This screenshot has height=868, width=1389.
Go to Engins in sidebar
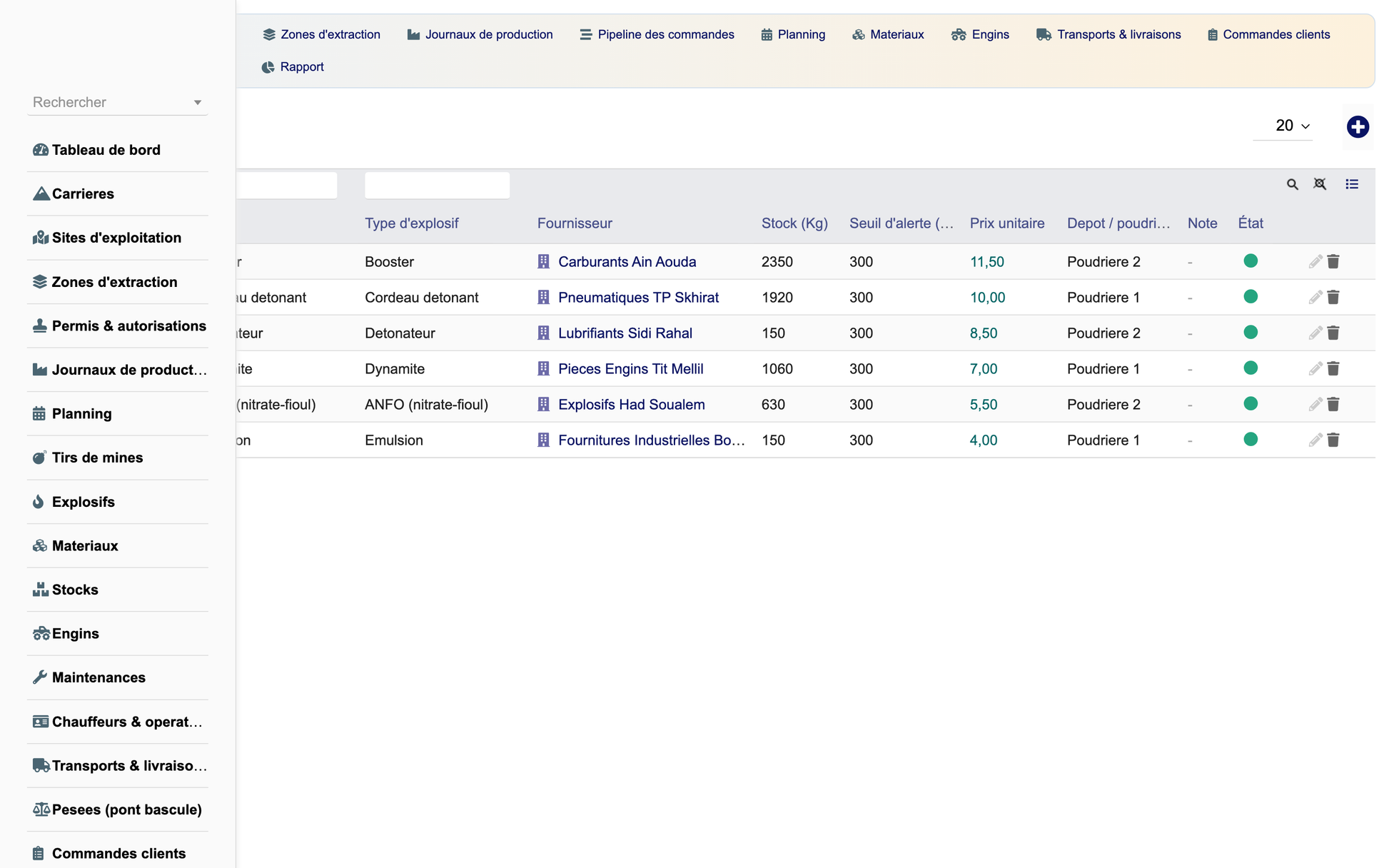click(x=117, y=634)
